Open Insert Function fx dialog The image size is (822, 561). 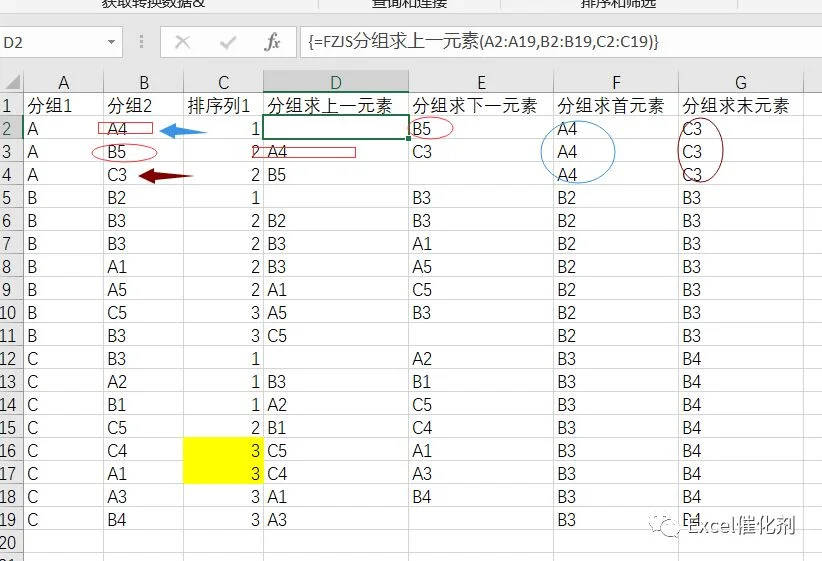tap(272, 42)
